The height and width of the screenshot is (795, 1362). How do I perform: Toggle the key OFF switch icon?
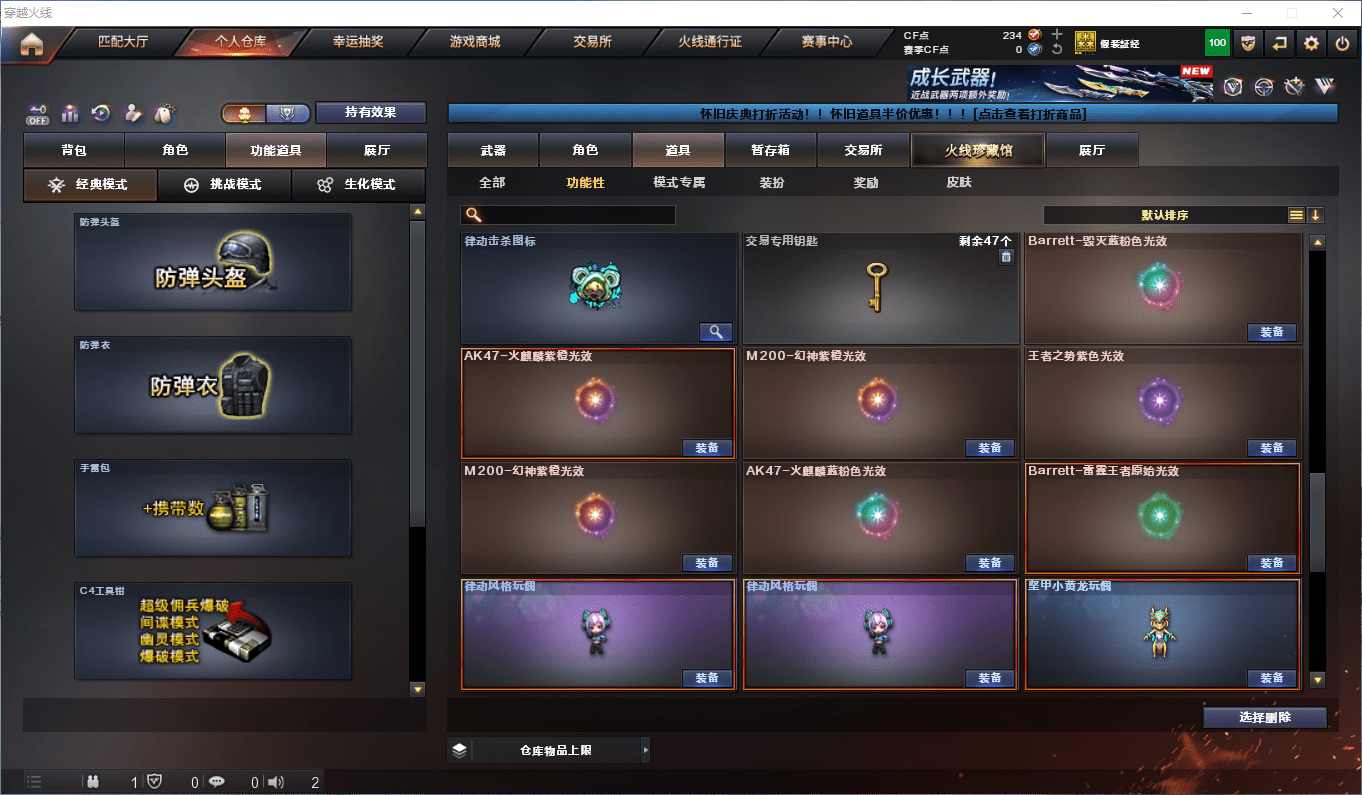coord(38,114)
